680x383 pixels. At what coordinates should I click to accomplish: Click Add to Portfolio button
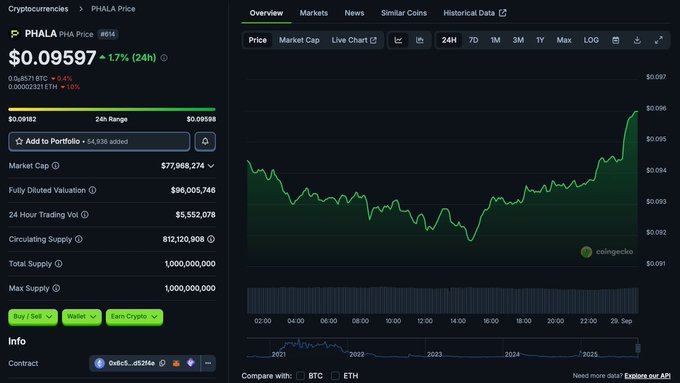[x=99, y=141]
